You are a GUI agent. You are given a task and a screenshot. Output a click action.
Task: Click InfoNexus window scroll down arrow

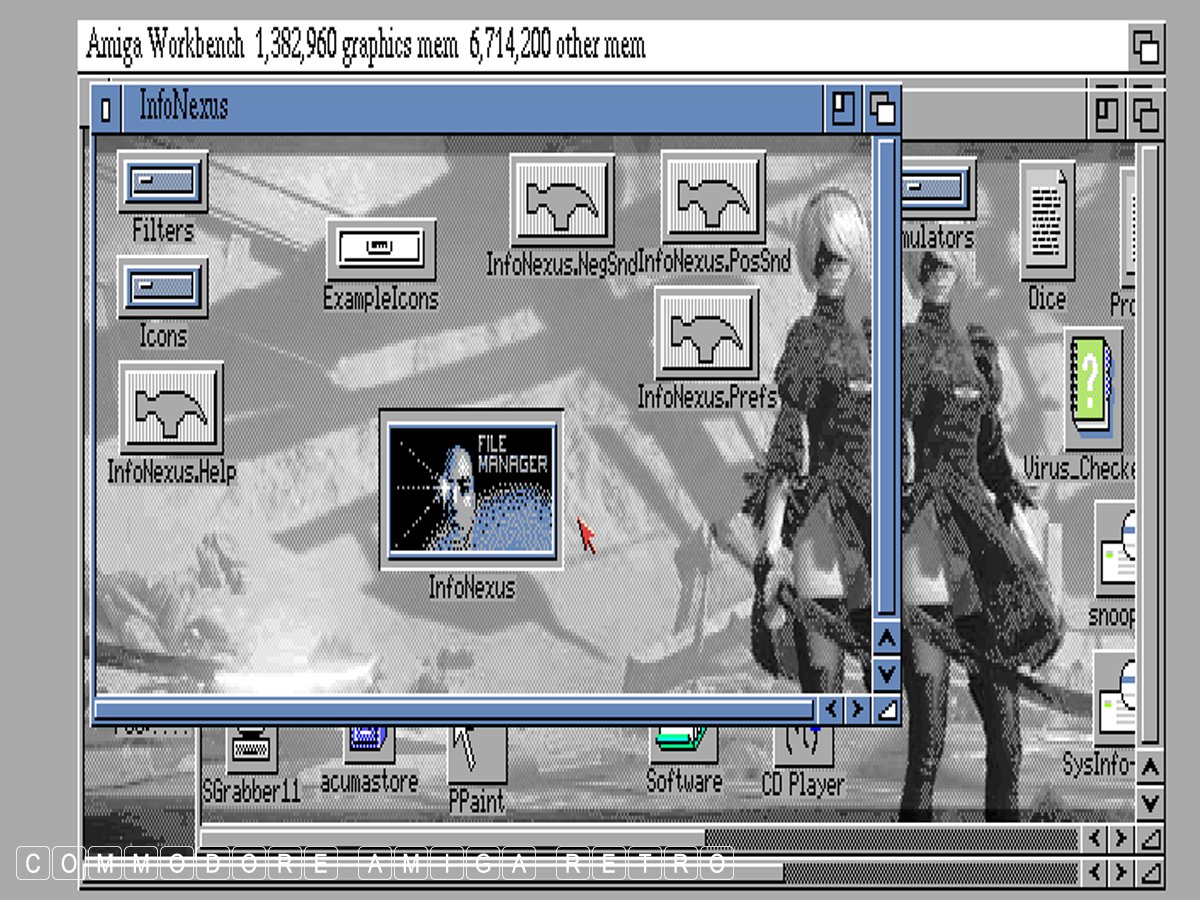tap(886, 674)
